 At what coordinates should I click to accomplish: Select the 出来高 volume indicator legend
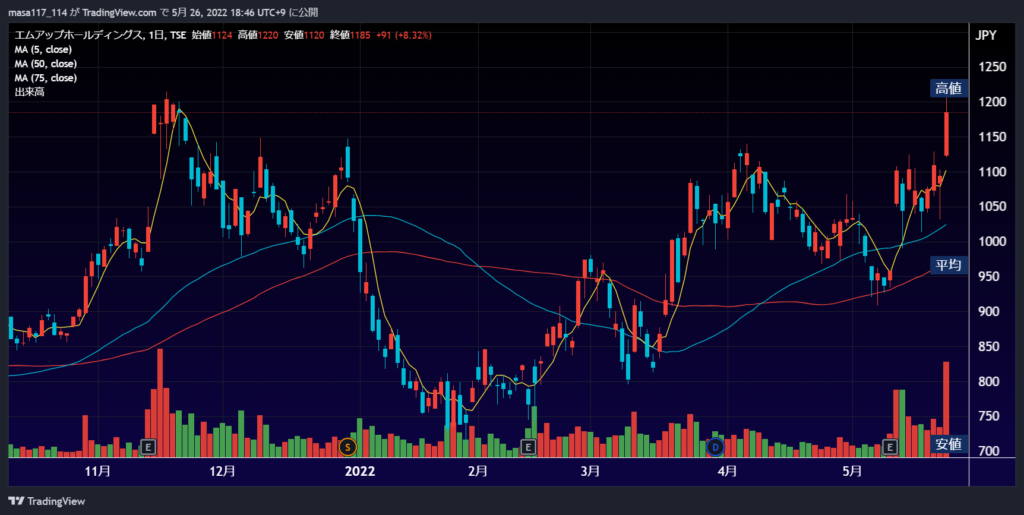[x=29, y=92]
